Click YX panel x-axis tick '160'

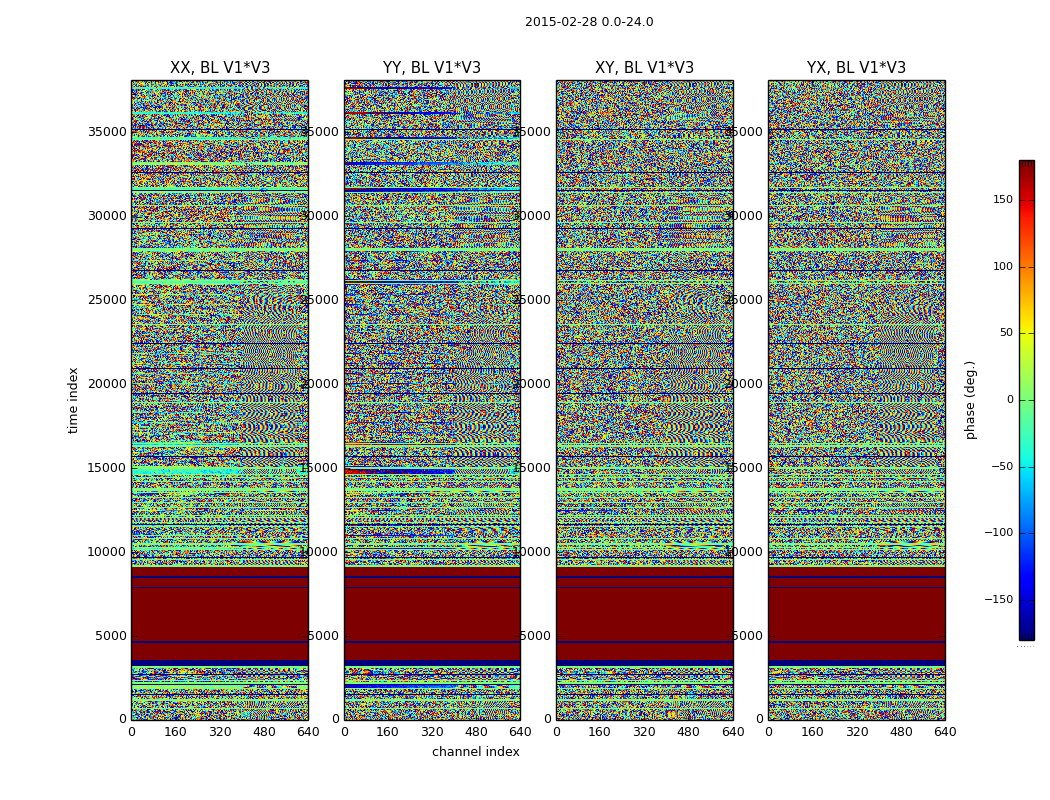click(812, 732)
